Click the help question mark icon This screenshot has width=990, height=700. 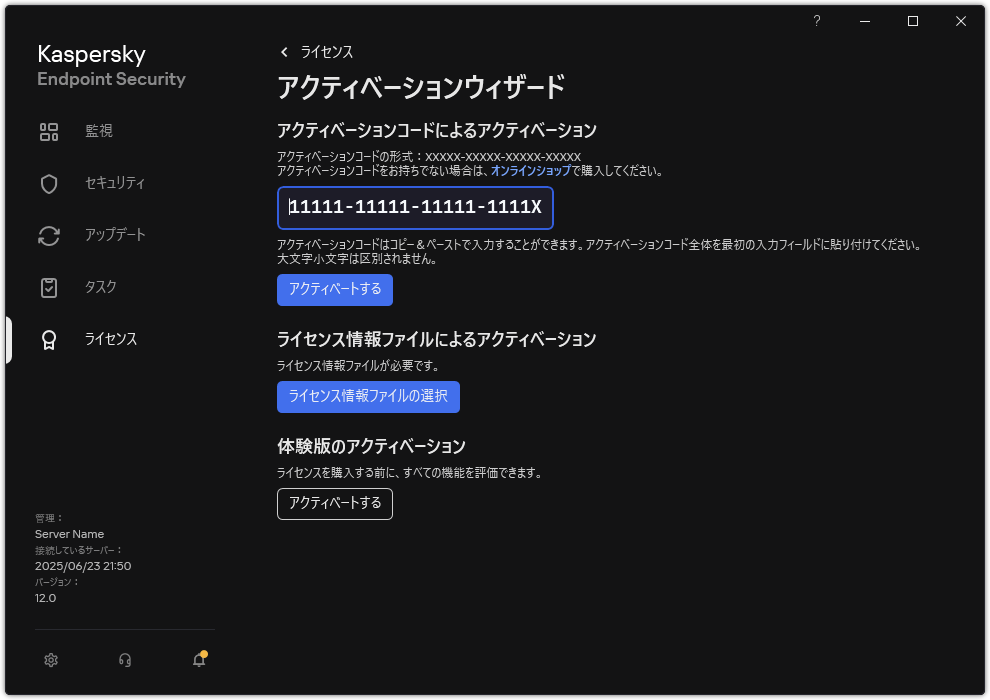coord(816,21)
